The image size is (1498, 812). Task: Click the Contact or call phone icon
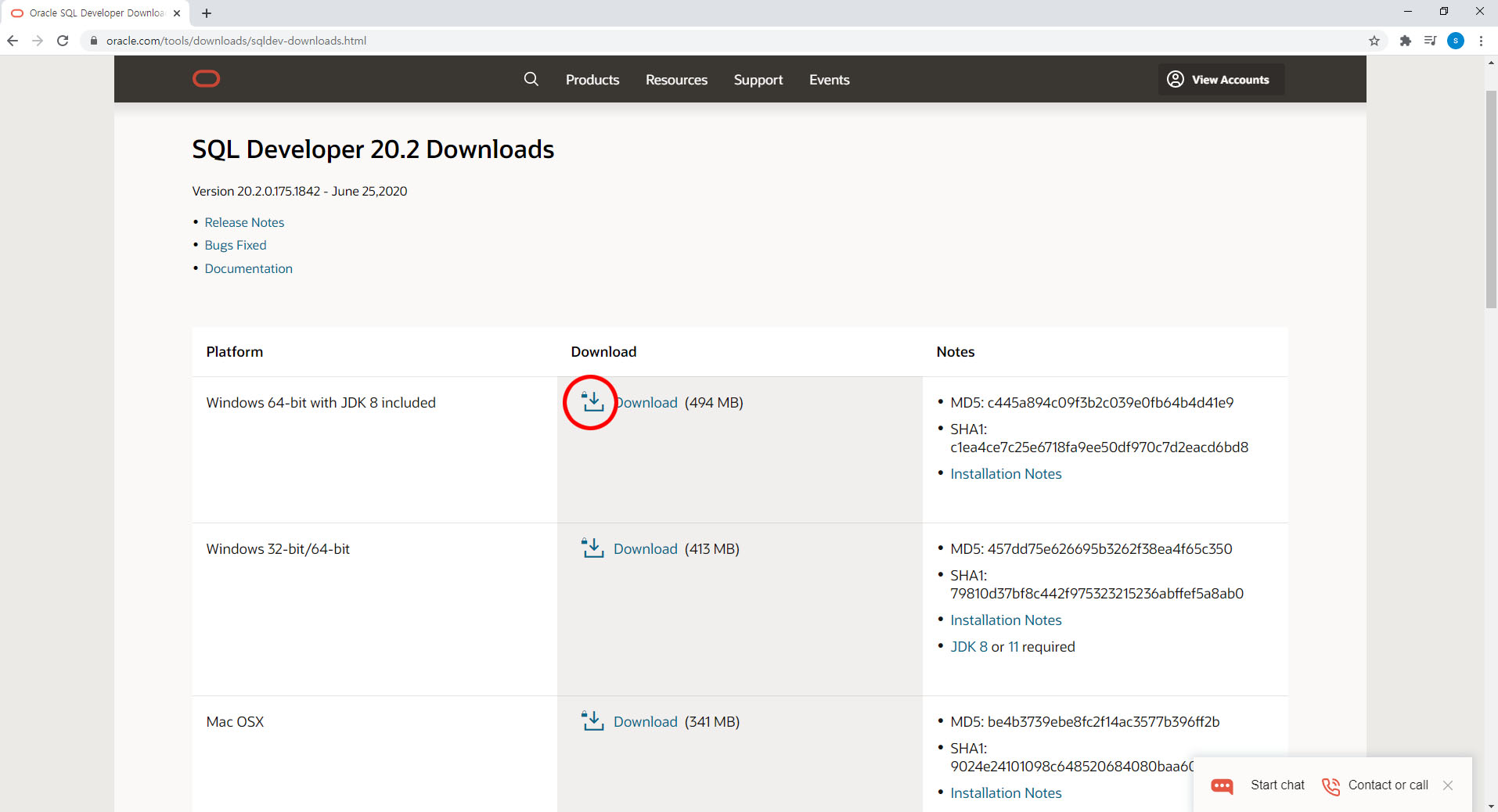1331,785
